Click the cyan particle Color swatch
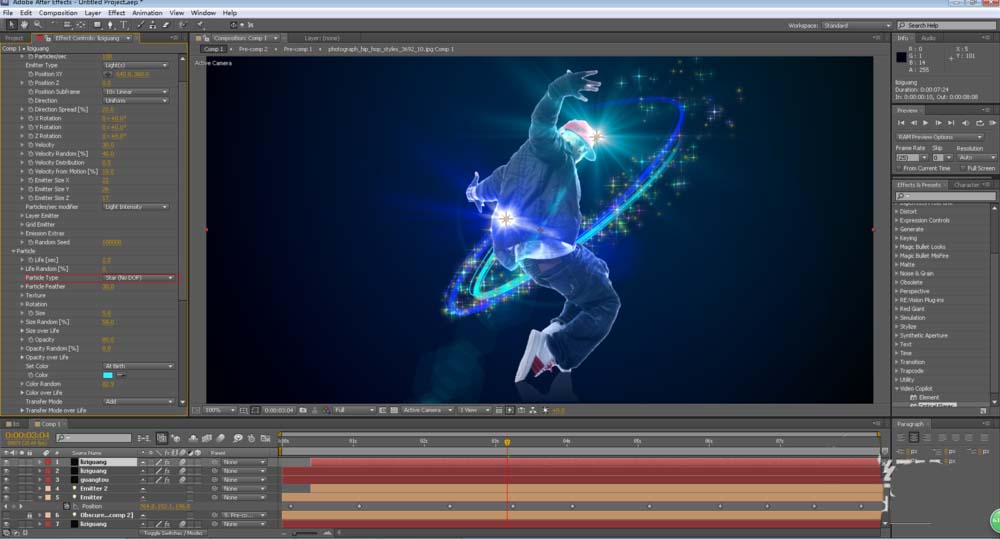The width and height of the screenshot is (1000, 539). pos(108,375)
